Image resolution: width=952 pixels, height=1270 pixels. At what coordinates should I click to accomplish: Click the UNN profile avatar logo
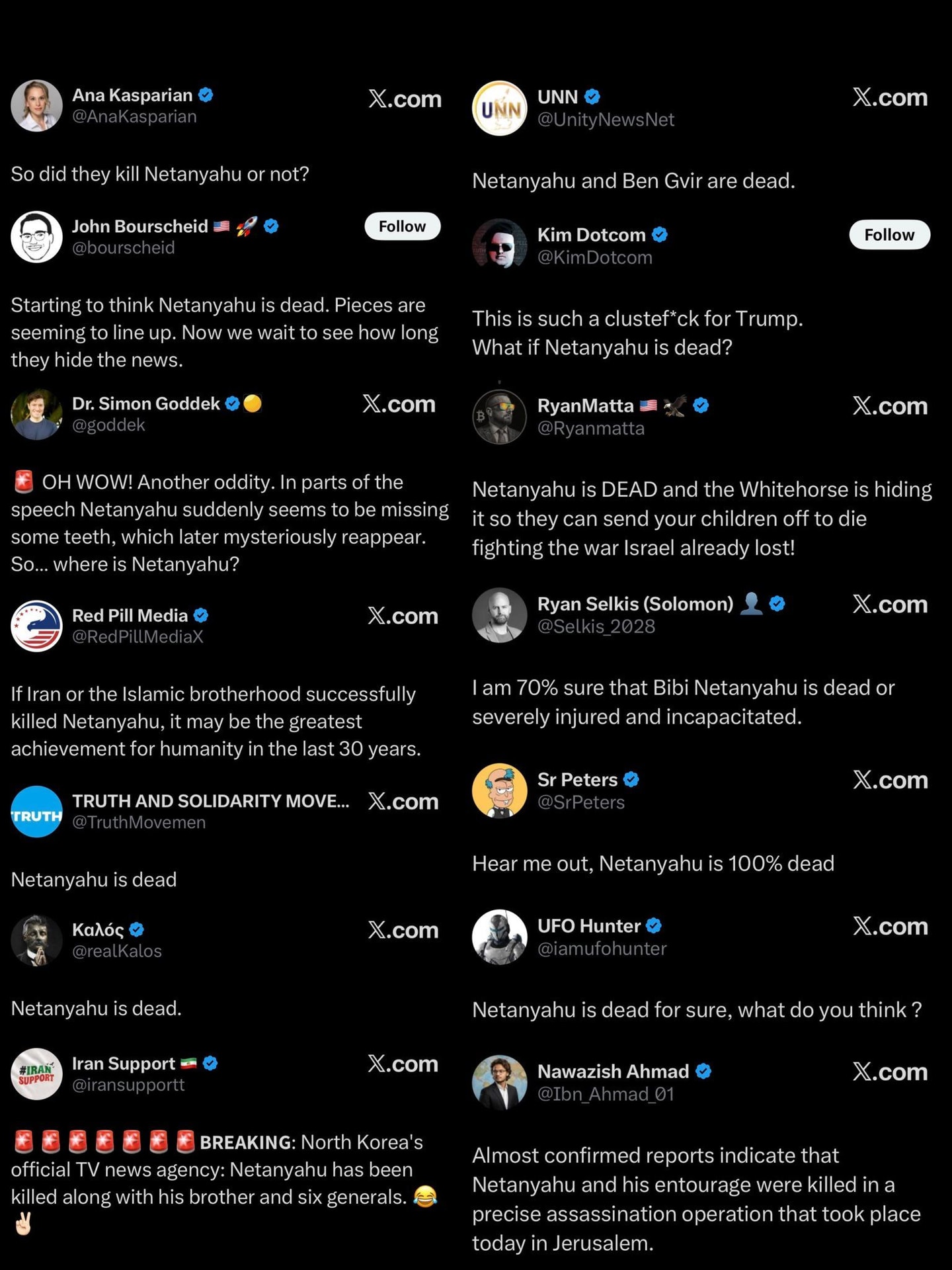(499, 108)
